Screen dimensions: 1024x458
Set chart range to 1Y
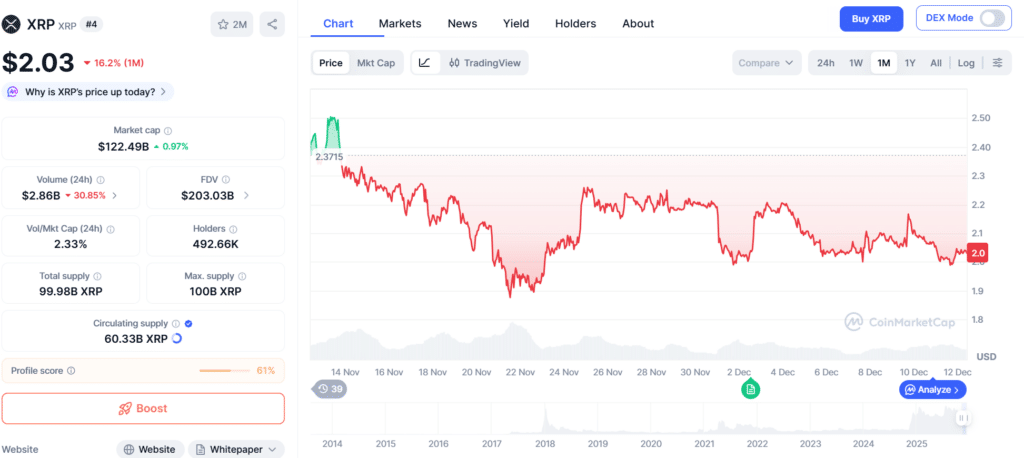pos(910,63)
